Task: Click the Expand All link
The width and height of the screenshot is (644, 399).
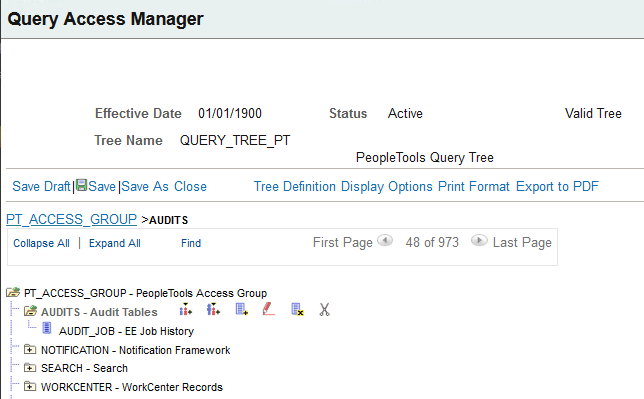Action: 115,243
